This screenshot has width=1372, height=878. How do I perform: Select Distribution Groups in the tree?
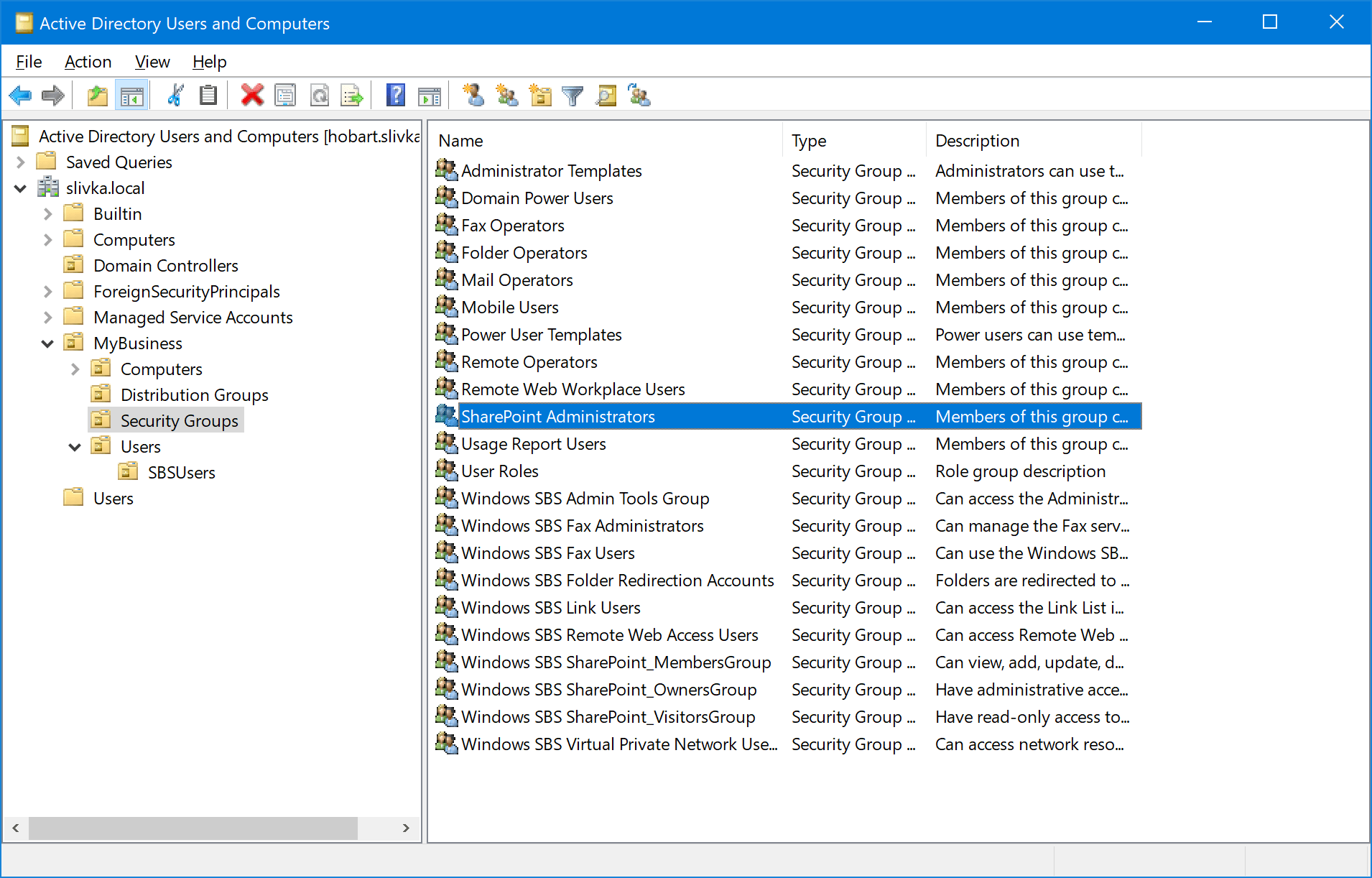coord(194,395)
